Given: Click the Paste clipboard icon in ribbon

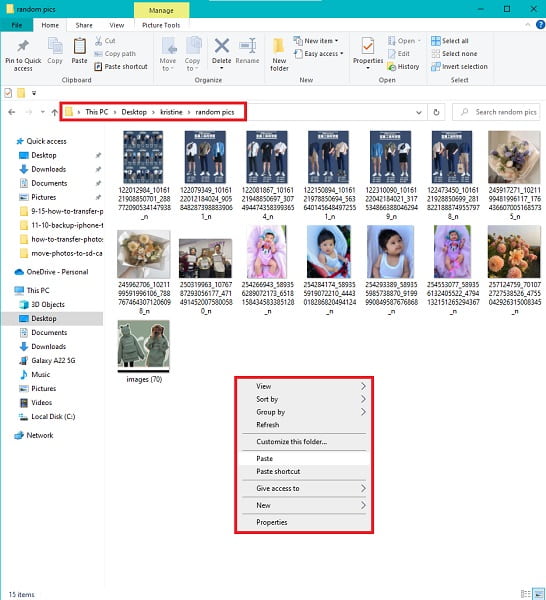Looking at the screenshot, I should click(79, 47).
